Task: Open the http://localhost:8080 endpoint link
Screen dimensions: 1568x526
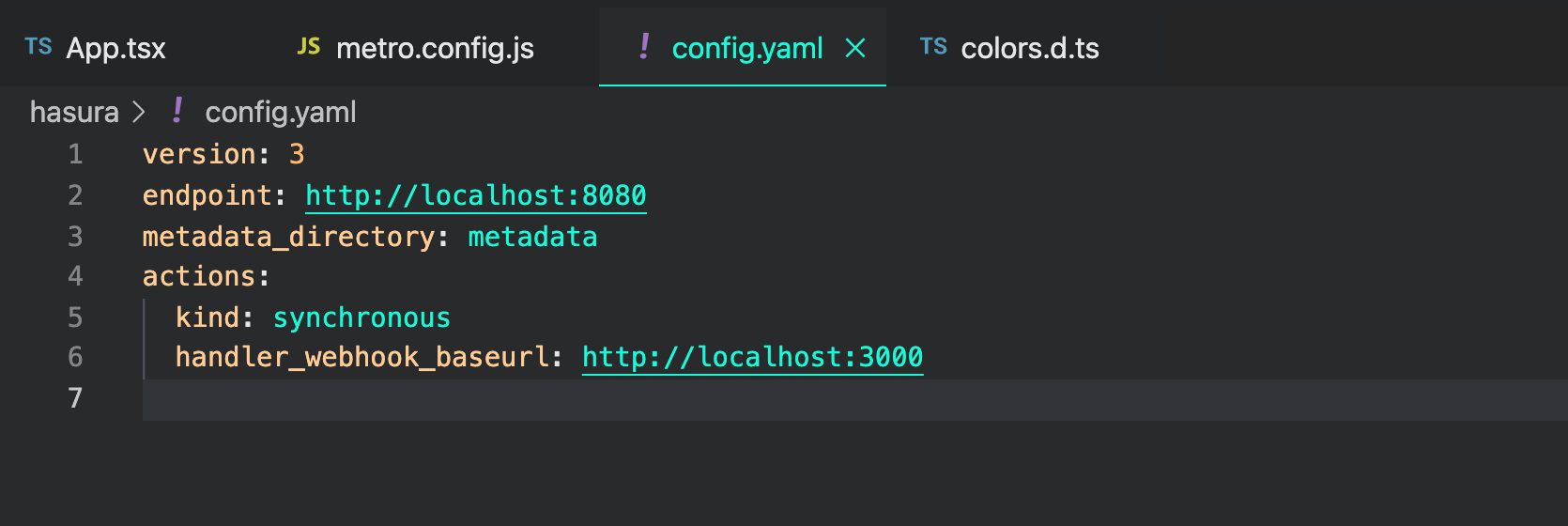Action: pos(475,195)
